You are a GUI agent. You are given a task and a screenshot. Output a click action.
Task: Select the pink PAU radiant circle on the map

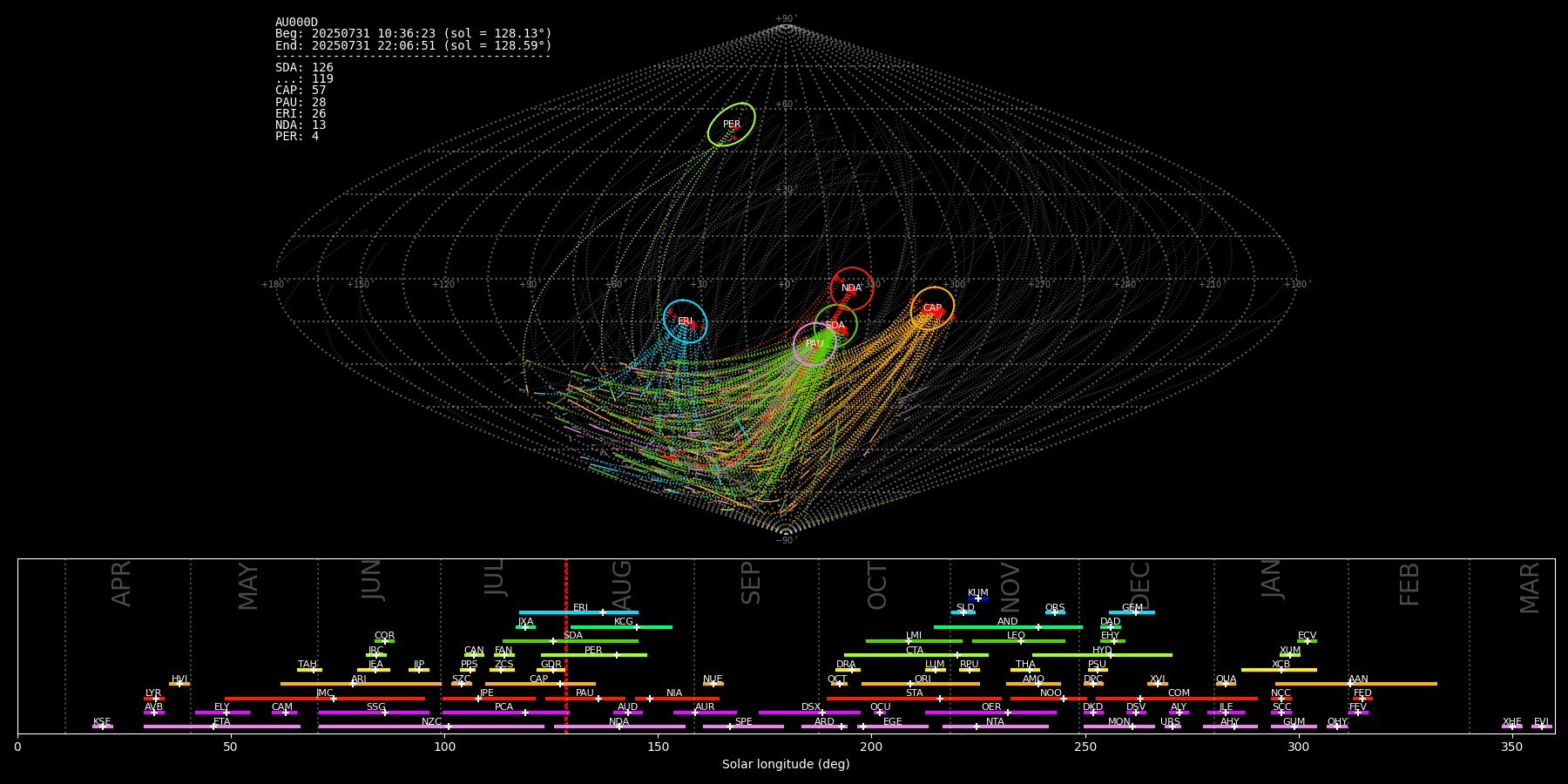click(x=814, y=344)
